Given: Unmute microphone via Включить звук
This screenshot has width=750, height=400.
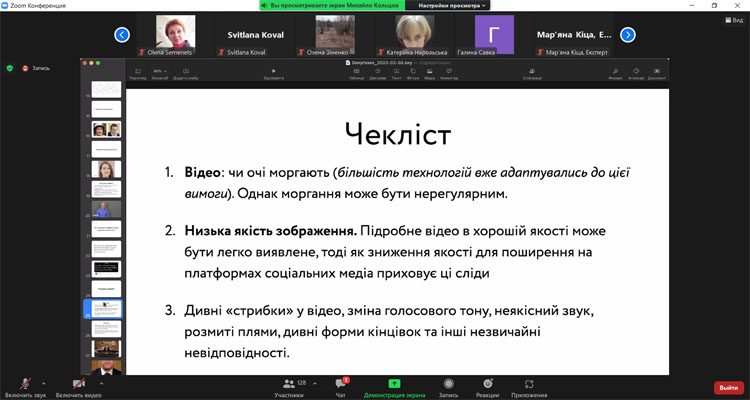Looking at the screenshot, I should tap(25, 387).
